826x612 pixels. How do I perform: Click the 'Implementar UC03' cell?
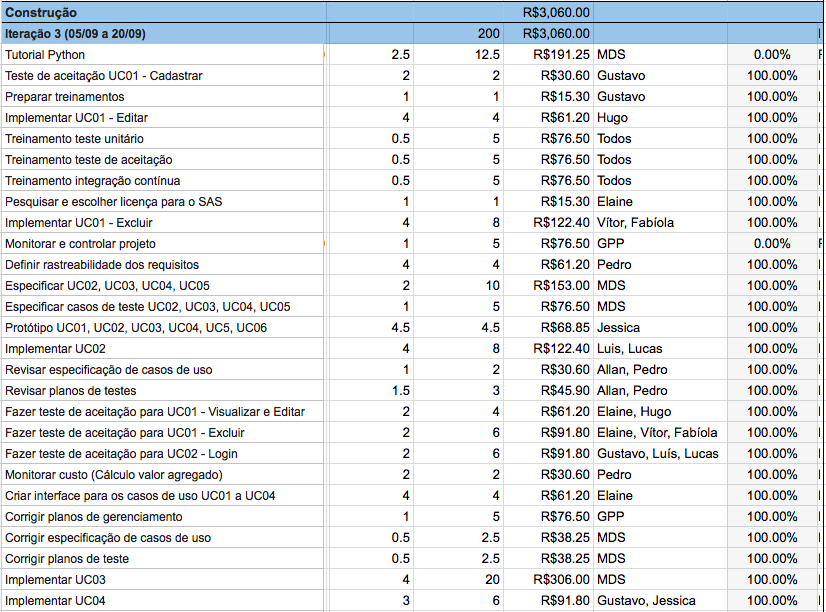coord(162,580)
